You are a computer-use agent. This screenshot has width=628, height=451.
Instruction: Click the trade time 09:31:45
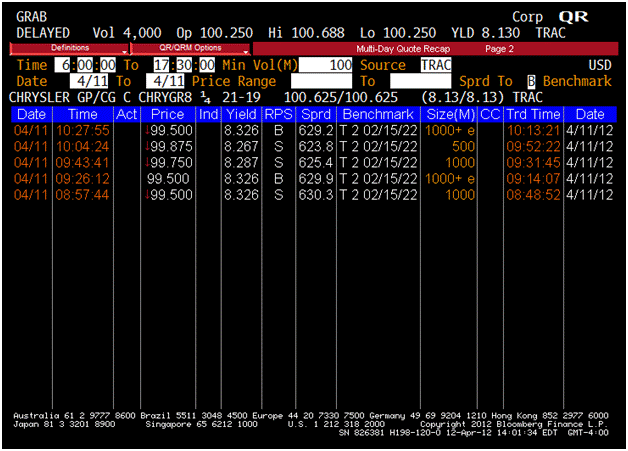(x=533, y=163)
